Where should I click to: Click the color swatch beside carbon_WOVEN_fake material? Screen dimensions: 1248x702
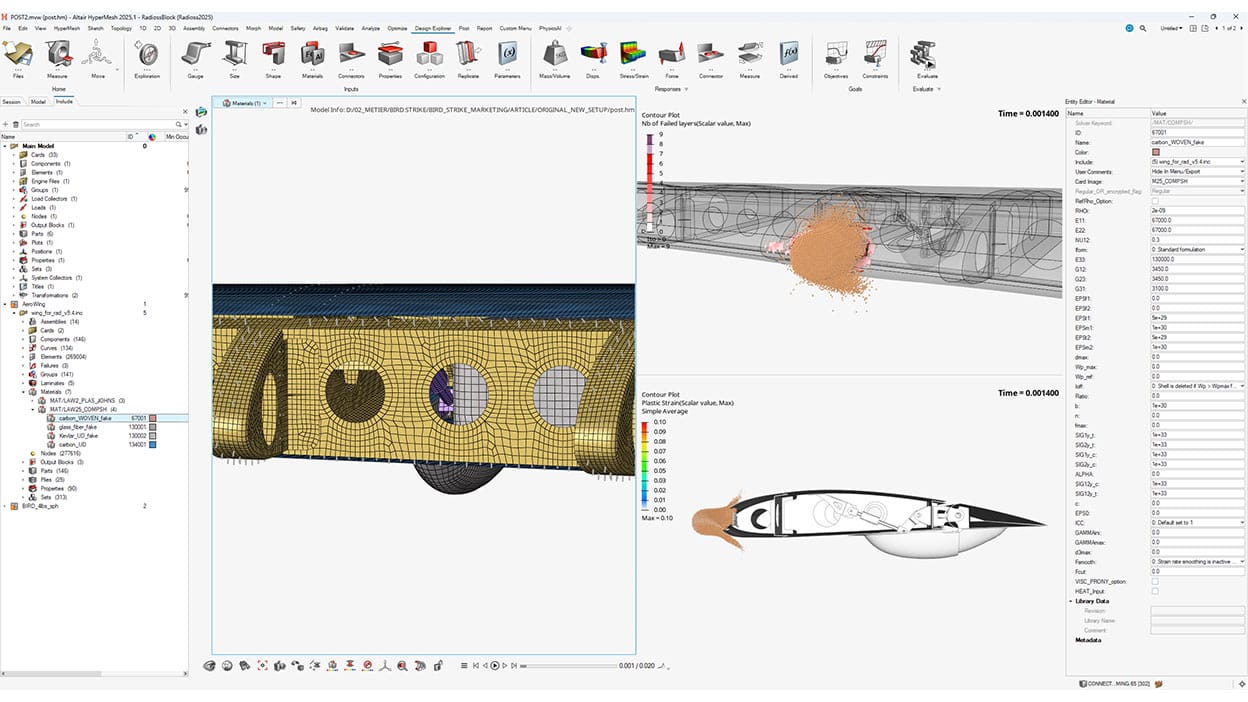coord(153,419)
